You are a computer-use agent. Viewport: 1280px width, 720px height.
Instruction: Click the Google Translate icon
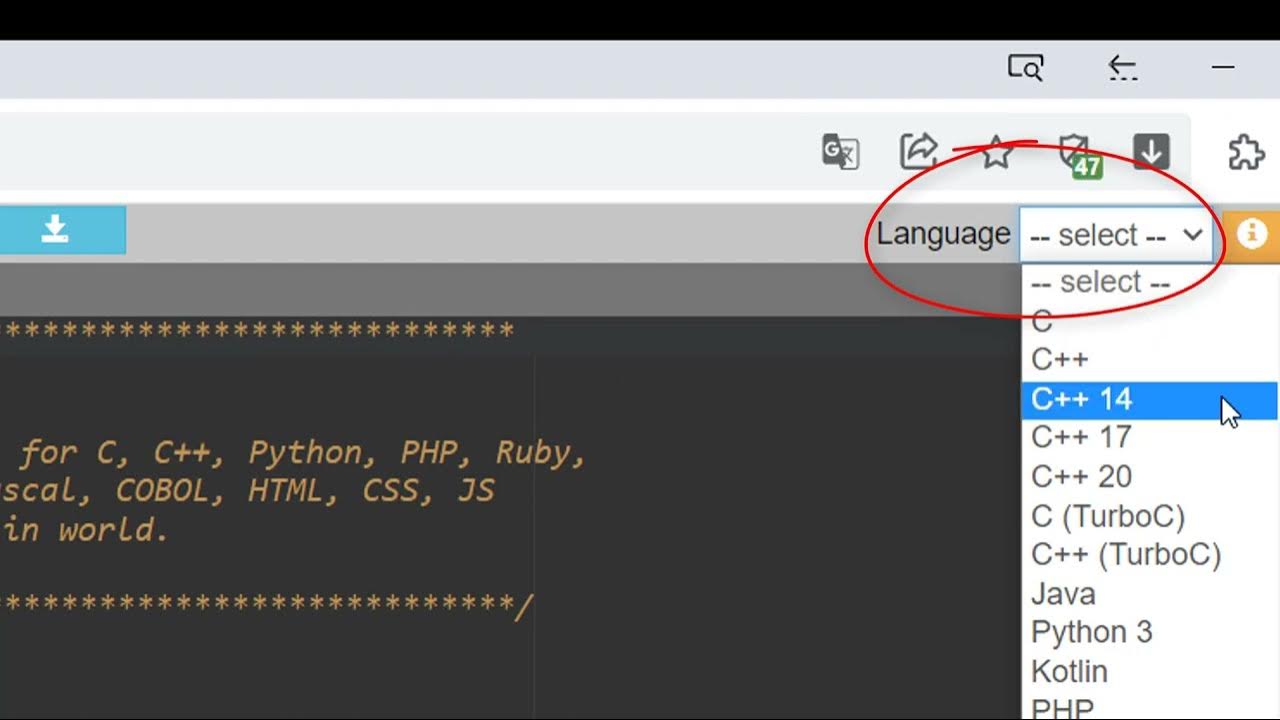pyautogui.click(x=840, y=152)
